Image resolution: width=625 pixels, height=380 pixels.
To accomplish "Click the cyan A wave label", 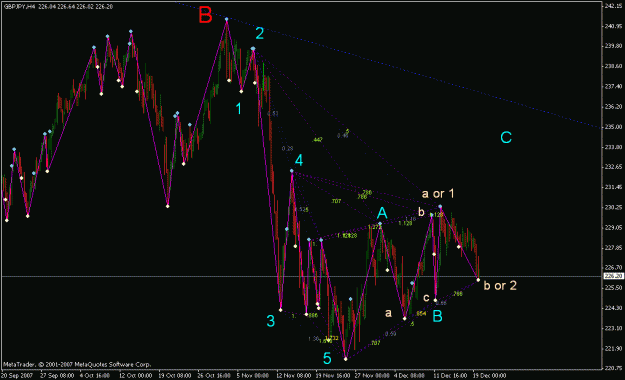I will [x=382, y=213].
